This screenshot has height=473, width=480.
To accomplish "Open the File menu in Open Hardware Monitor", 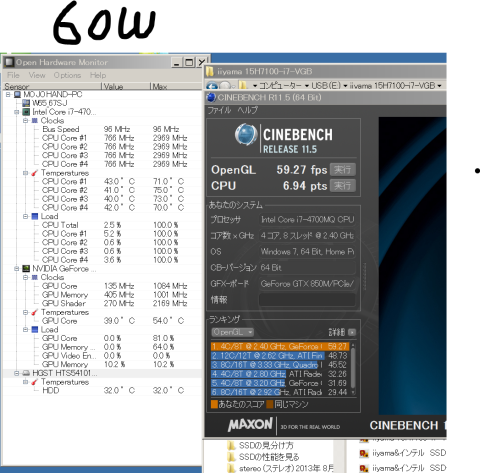I will point(13,75).
